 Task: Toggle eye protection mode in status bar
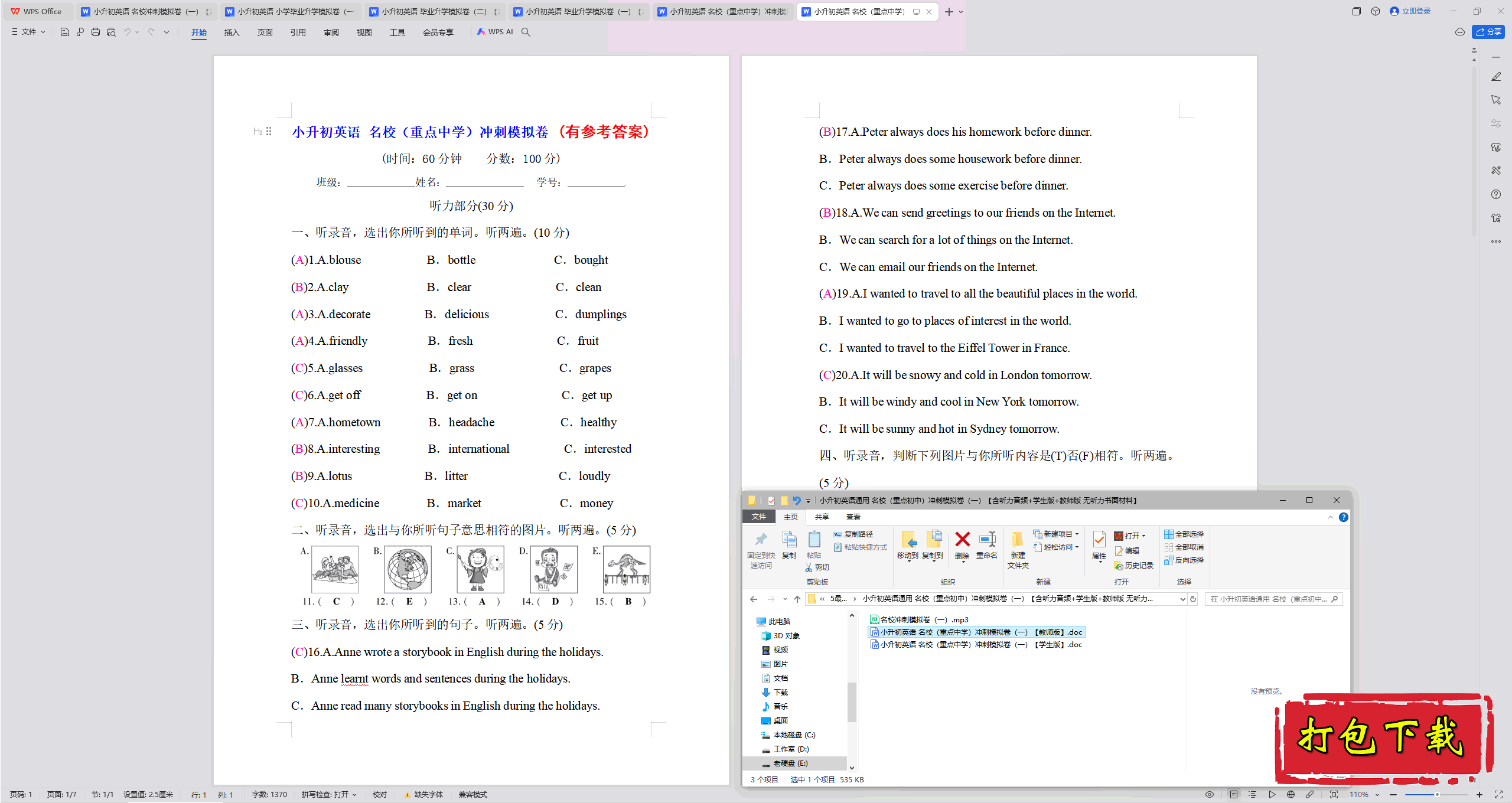coord(1210,794)
